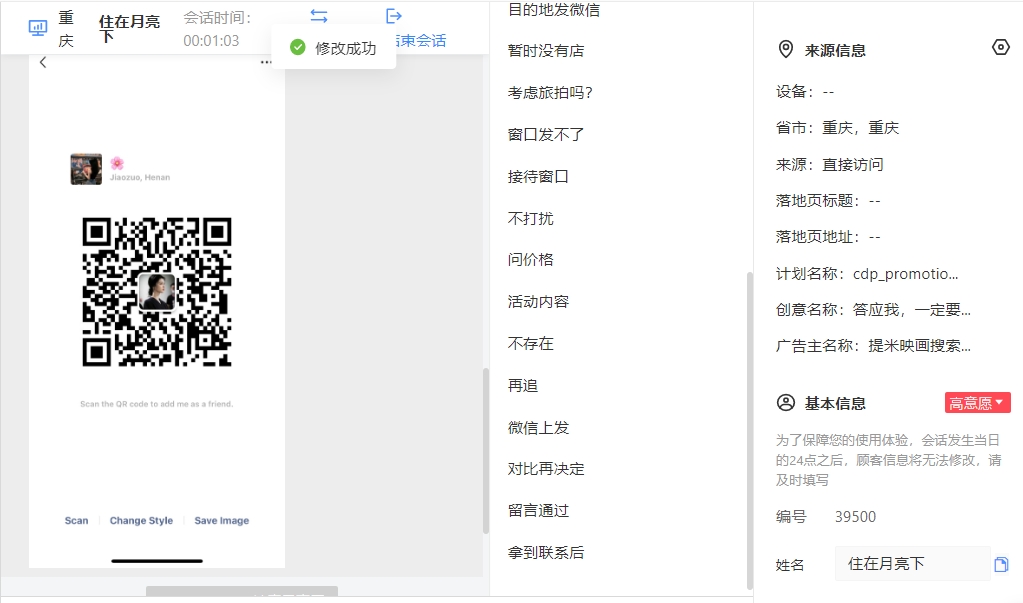Click the 计划名称 cdp_promotio... value
The image size is (1023, 603).
pyautogui.click(x=905, y=273)
